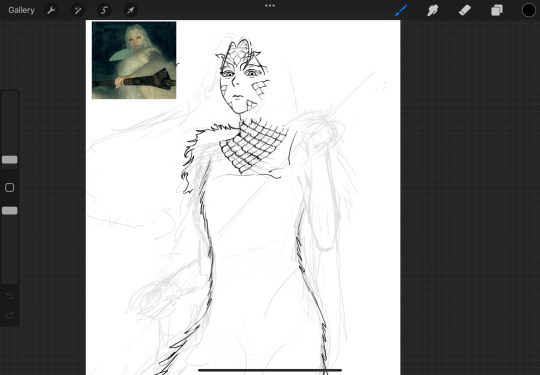Return to the Gallery
Image resolution: width=540 pixels, height=375 pixels.
click(x=21, y=10)
